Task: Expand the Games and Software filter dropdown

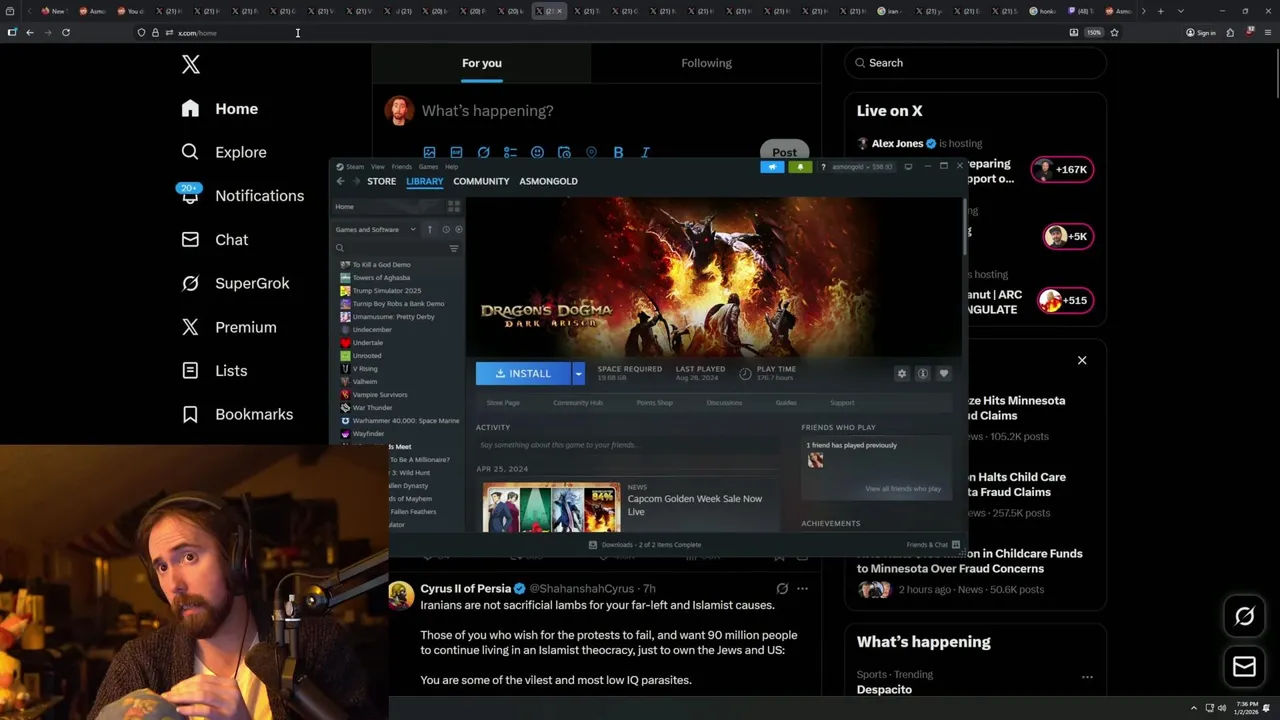Action: click(x=377, y=229)
